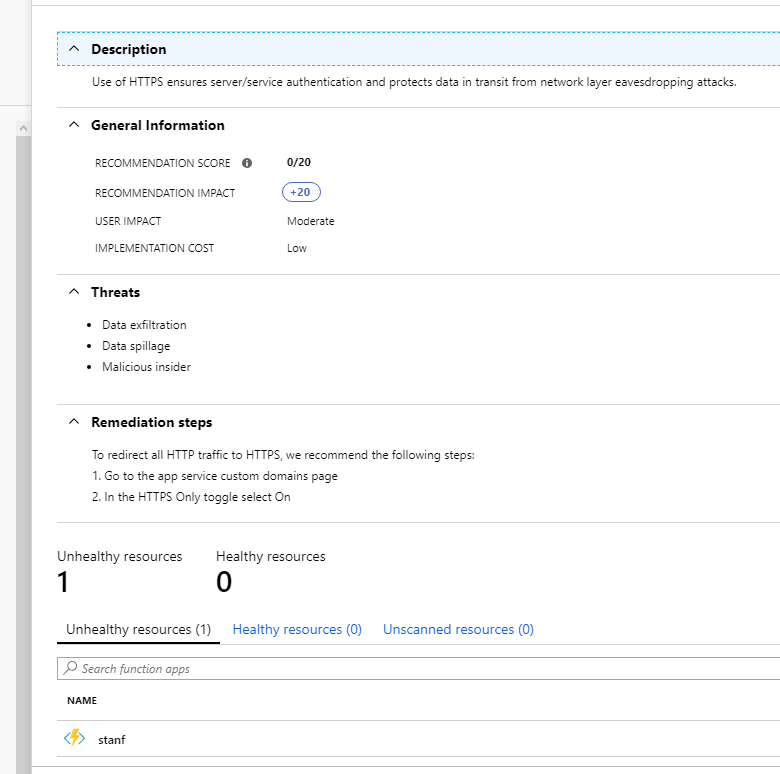Click the Description section title
The image size is (780, 774).
click(128, 49)
